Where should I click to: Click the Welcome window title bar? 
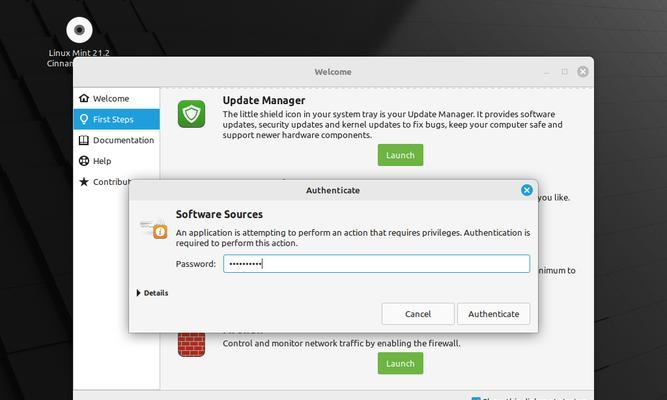tap(333, 72)
